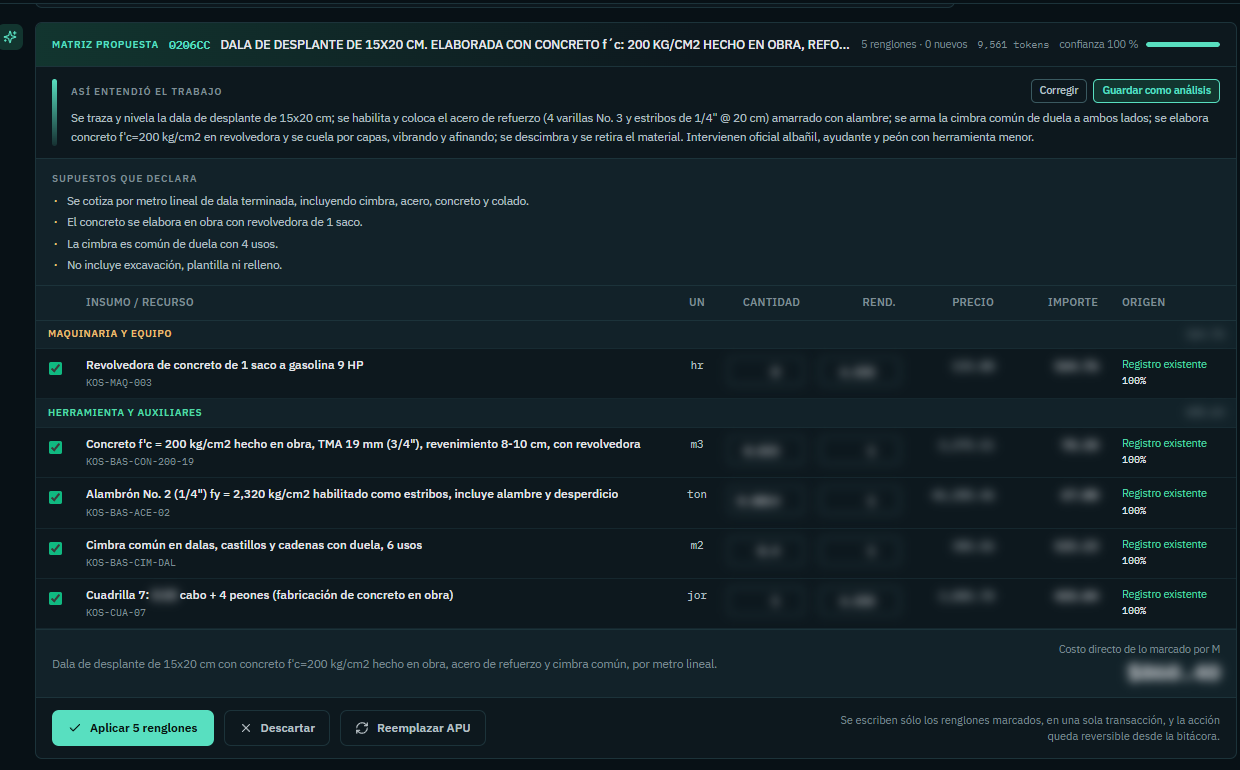The height and width of the screenshot is (770, 1240).
Task: Click the ton unit in Alambrón row
Action: [697, 494]
